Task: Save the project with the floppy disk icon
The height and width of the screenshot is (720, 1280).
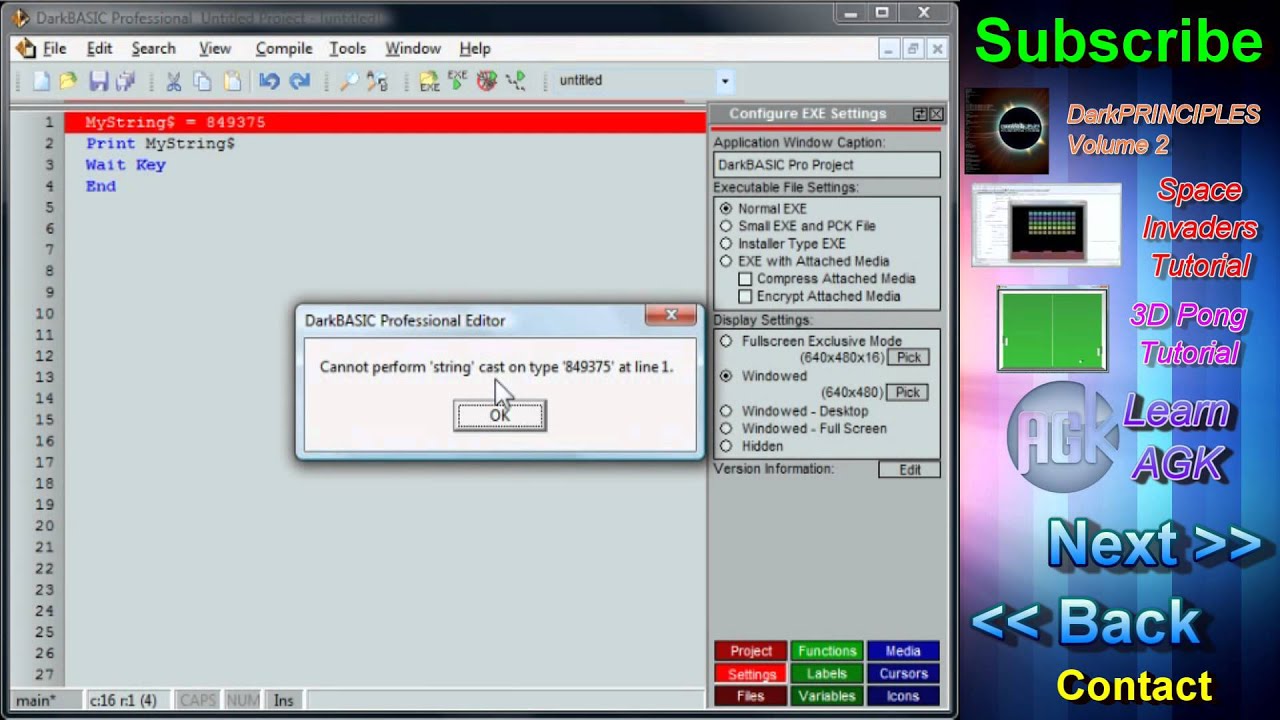Action: (x=98, y=81)
